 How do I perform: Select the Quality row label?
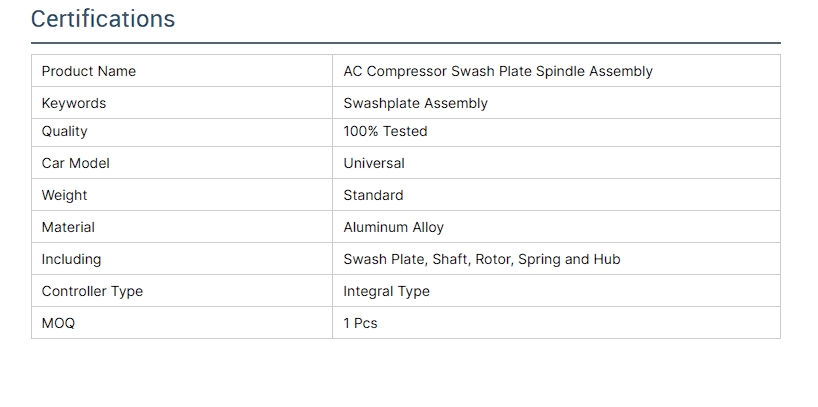click(x=65, y=131)
